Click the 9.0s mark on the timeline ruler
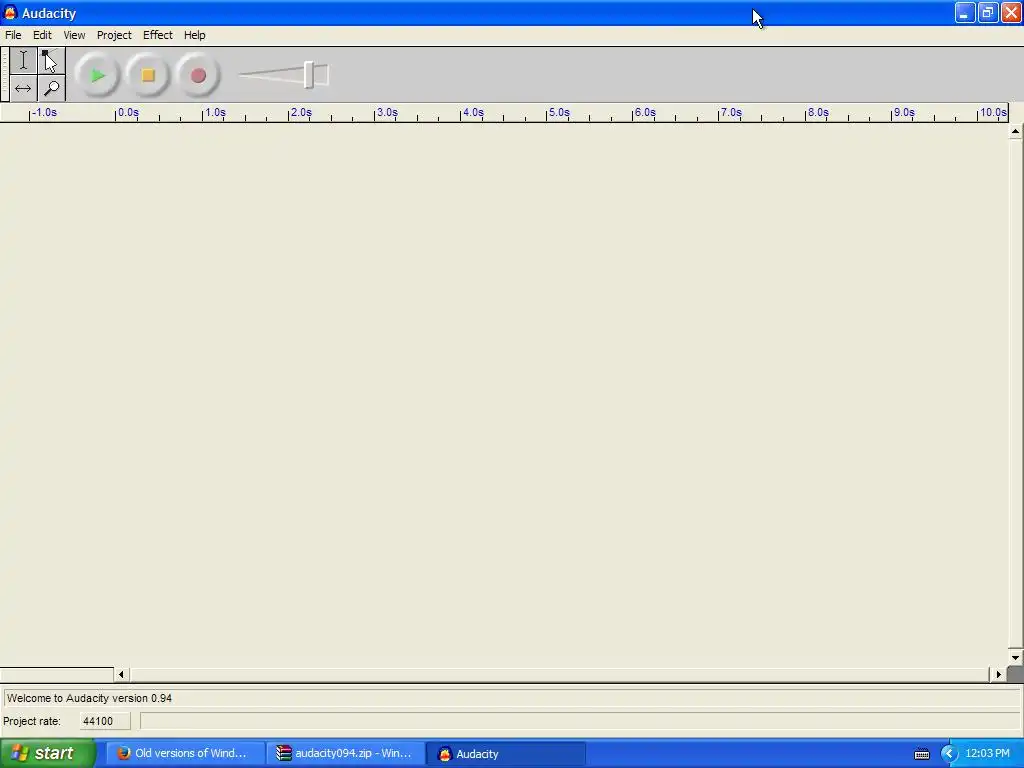The height and width of the screenshot is (768, 1024). pos(904,112)
